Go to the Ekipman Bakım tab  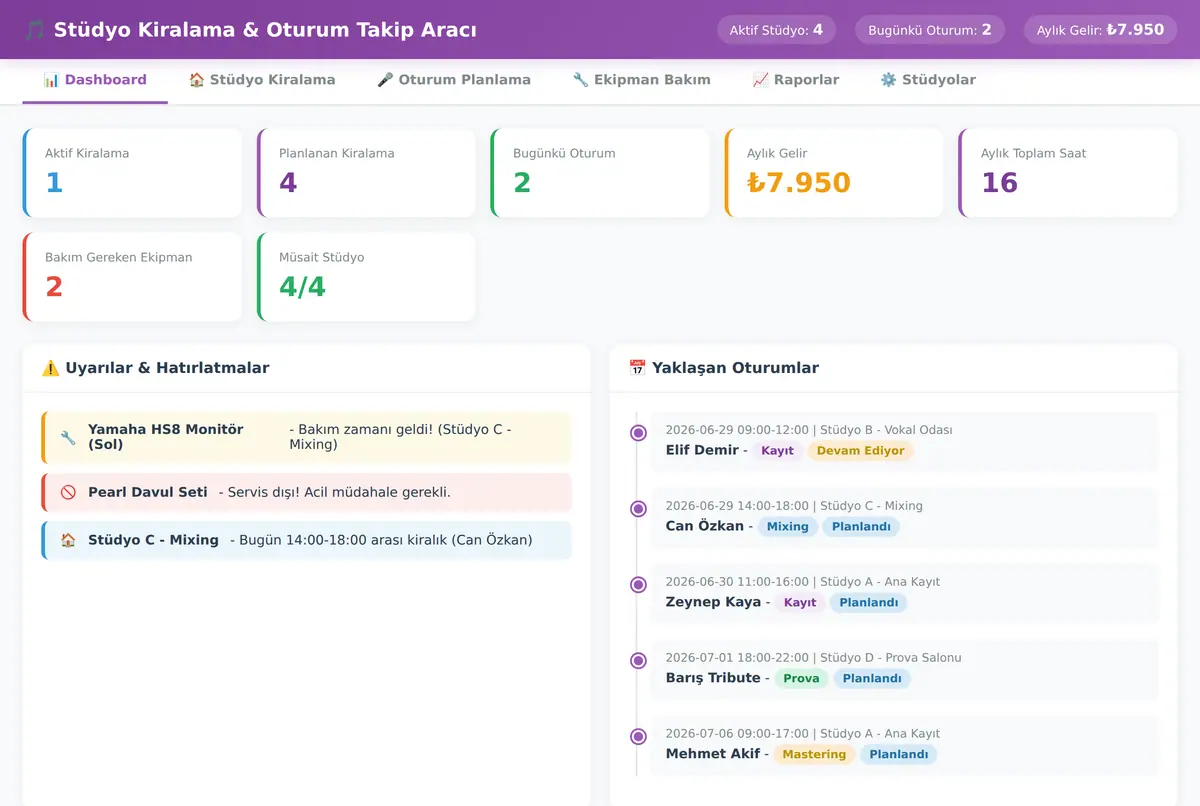pos(641,80)
